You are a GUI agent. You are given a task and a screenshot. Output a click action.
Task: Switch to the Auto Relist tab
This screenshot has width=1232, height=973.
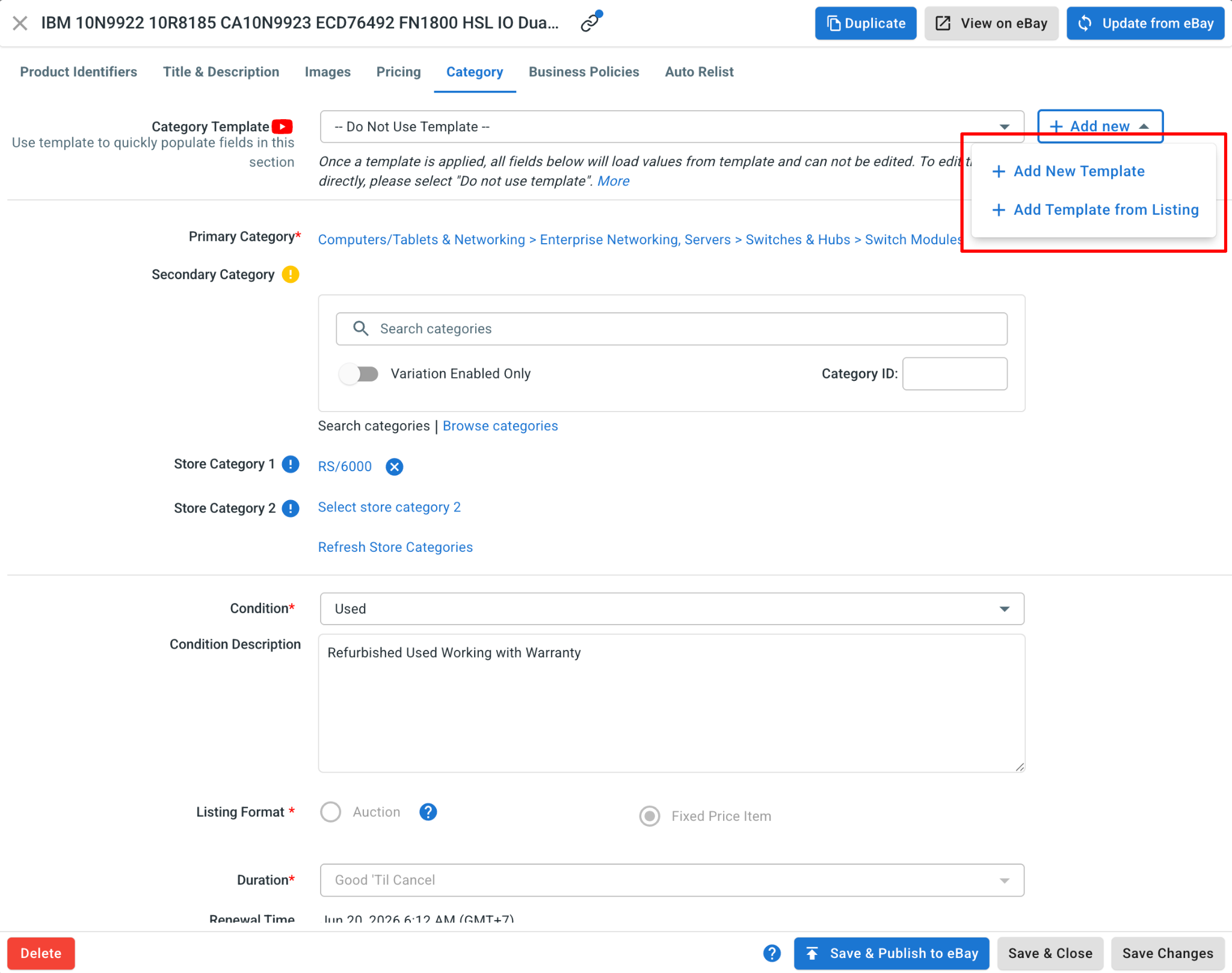tap(700, 72)
